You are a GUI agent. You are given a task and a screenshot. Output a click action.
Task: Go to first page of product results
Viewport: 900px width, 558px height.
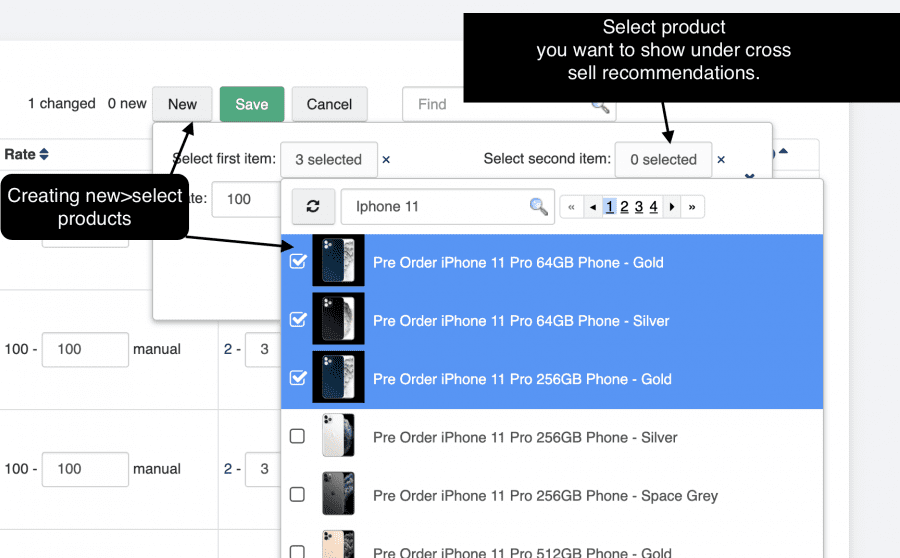[572, 207]
